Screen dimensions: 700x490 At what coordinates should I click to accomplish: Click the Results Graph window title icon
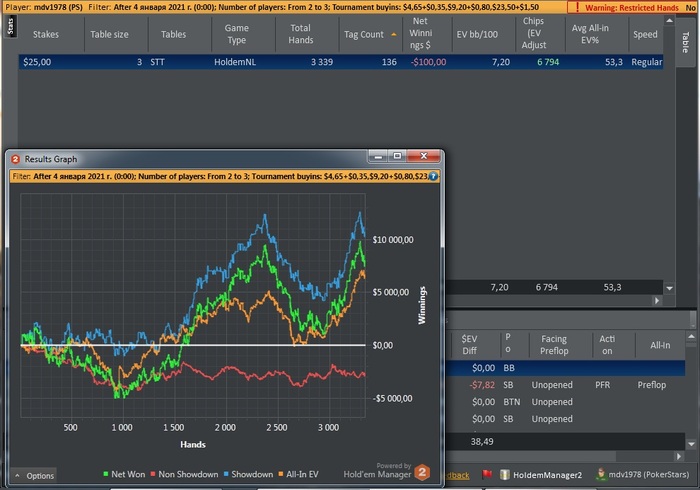(x=16, y=159)
